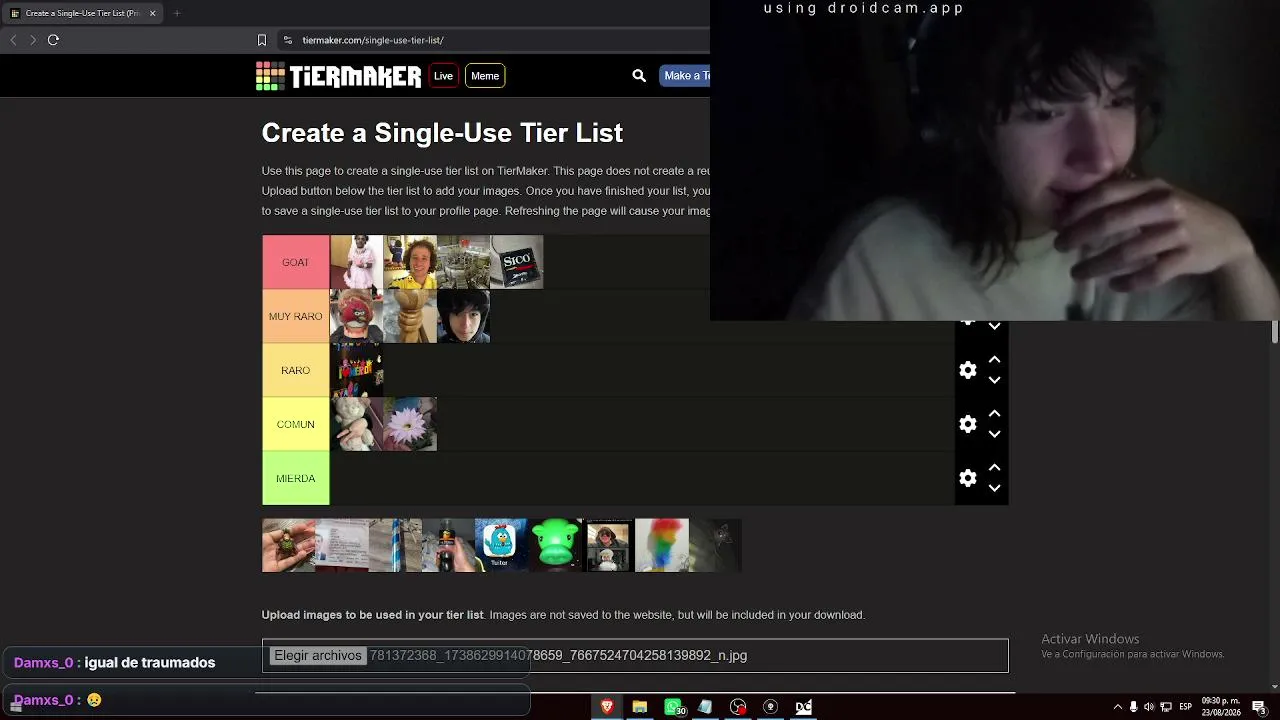Click the Elegir archivos upload button
Viewport: 1280px width, 720px height.
(x=318, y=656)
